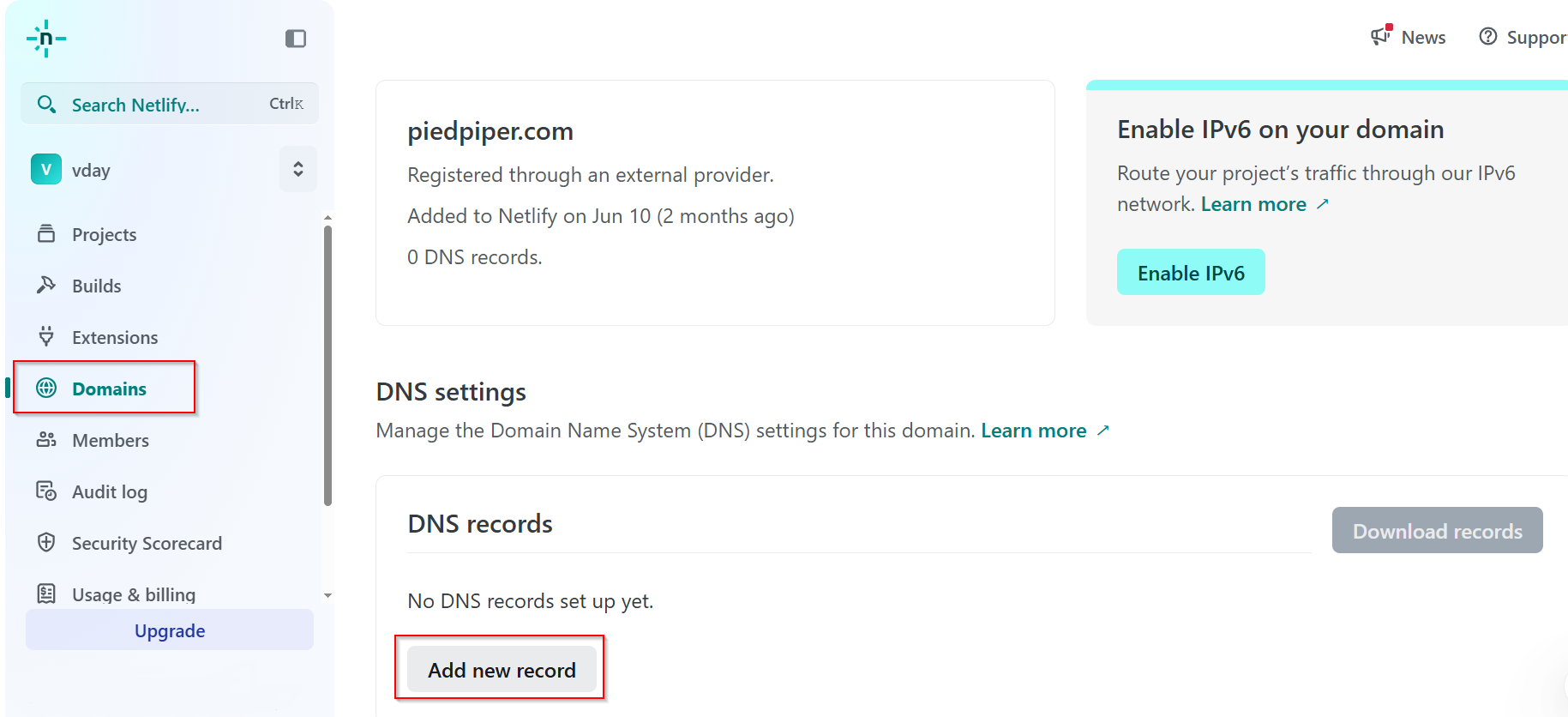Click the search magnifier icon

tap(47, 105)
